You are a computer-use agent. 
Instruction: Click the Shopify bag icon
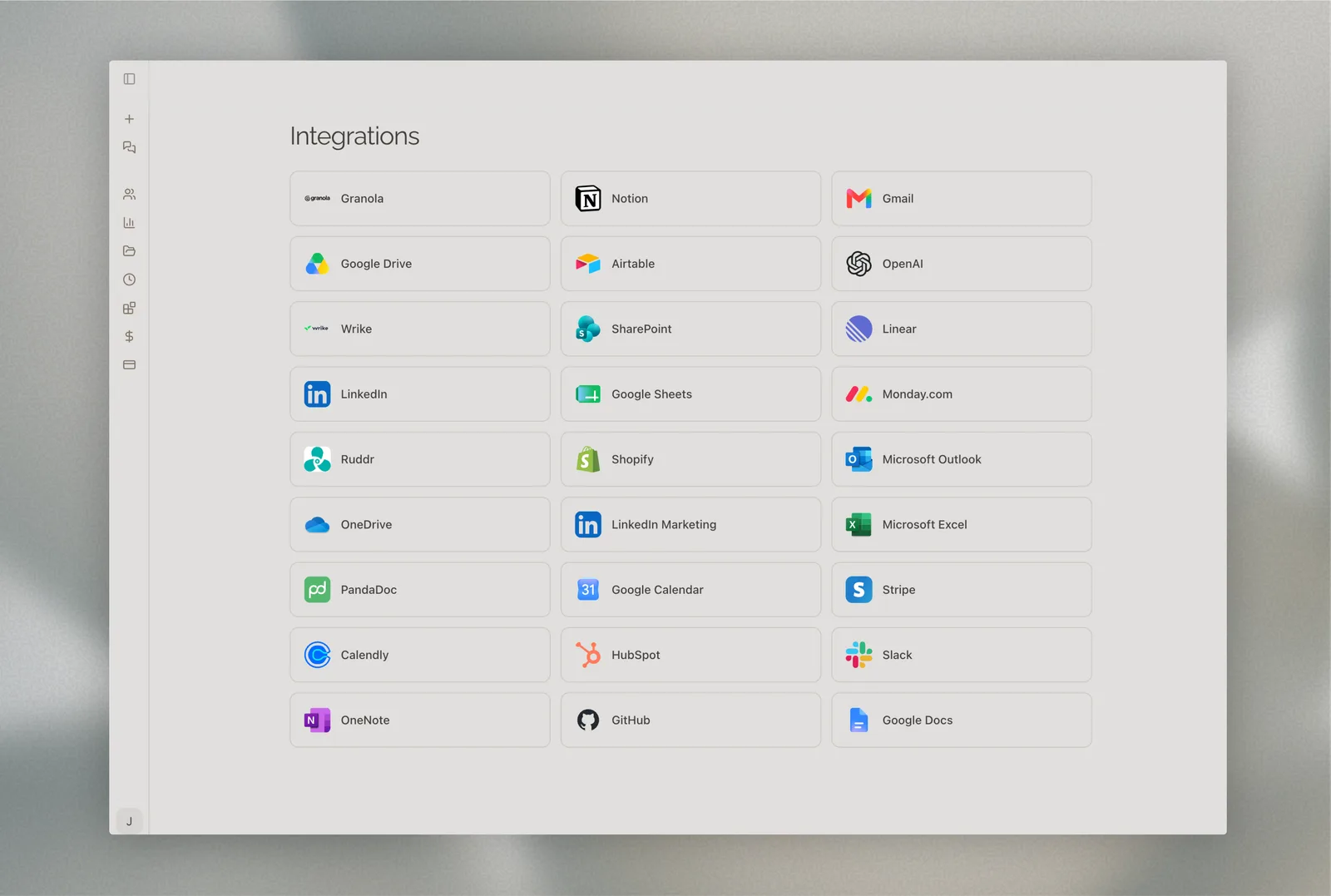[x=588, y=459]
